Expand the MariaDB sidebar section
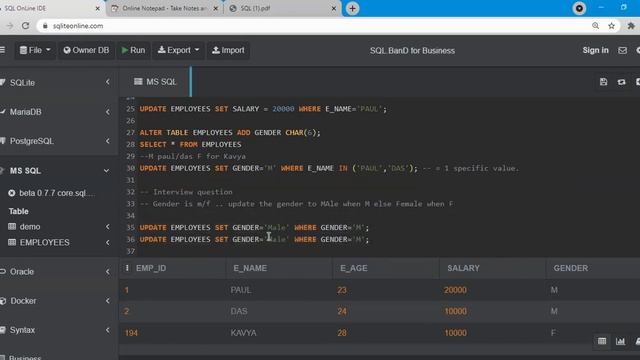This screenshot has width=640, height=360. 107,111
